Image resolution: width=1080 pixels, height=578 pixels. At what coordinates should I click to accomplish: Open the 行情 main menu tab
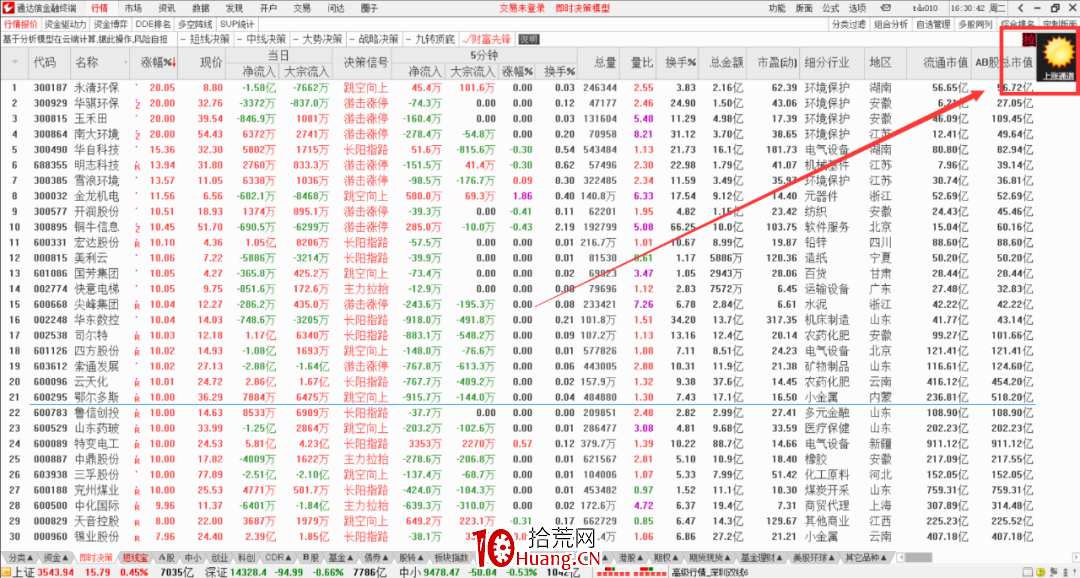(x=99, y=8)
